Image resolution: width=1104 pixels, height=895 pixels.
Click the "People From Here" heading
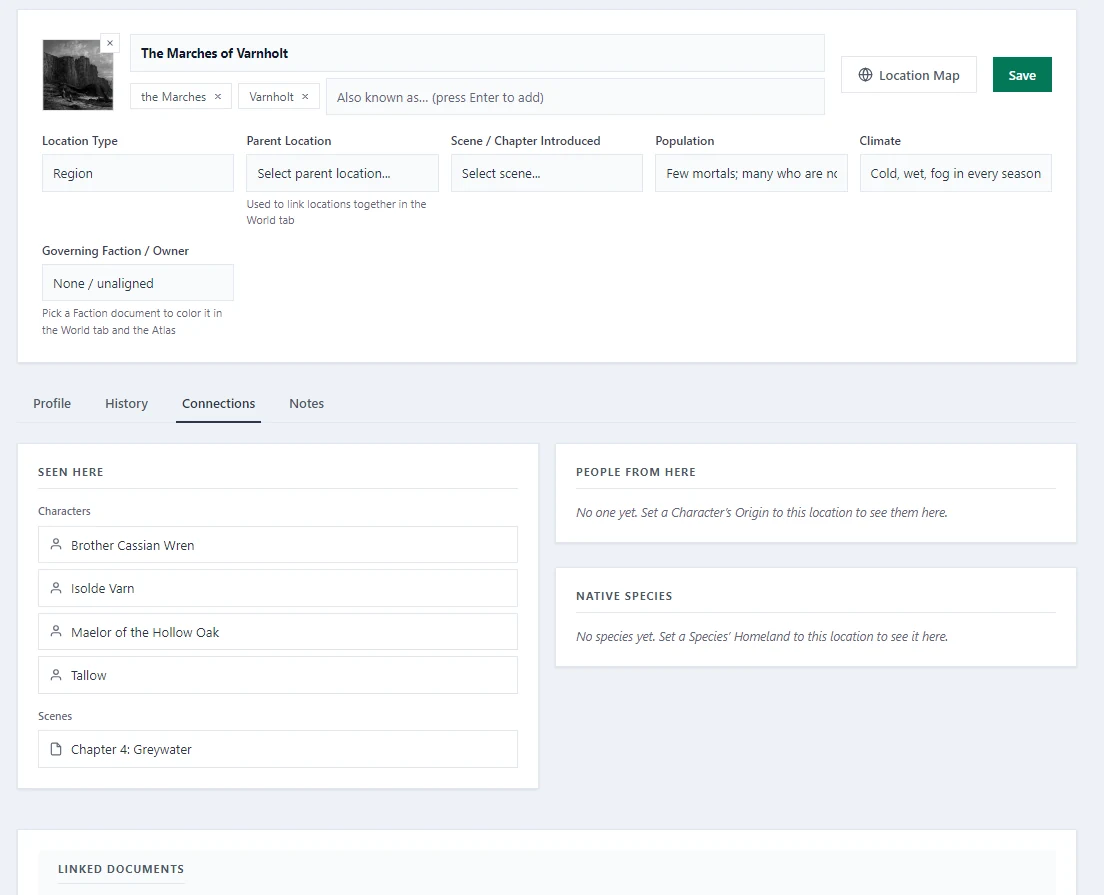[636, 472]
